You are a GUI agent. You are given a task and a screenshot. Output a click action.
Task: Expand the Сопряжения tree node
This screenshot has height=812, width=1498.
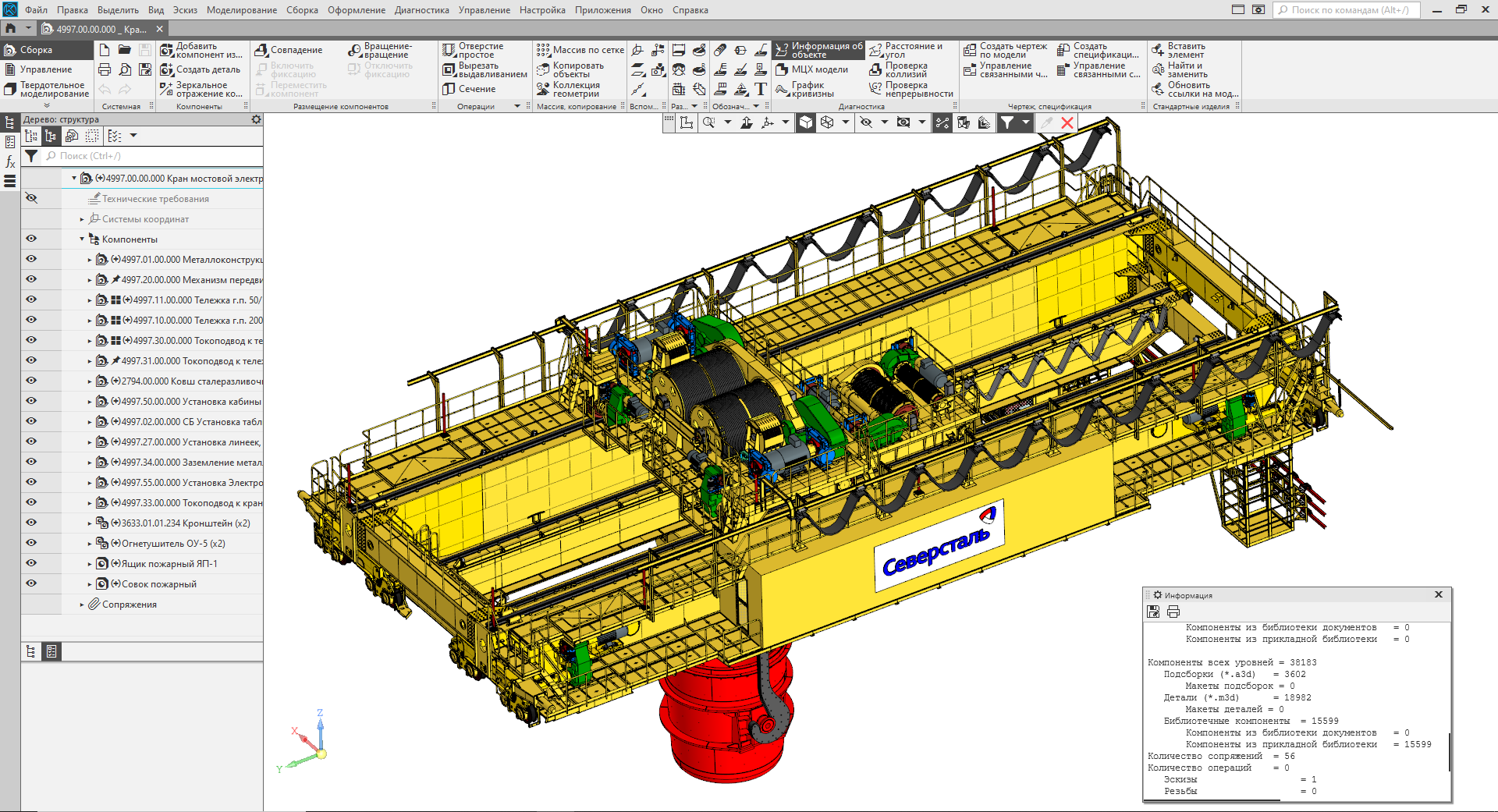point(82,605)
